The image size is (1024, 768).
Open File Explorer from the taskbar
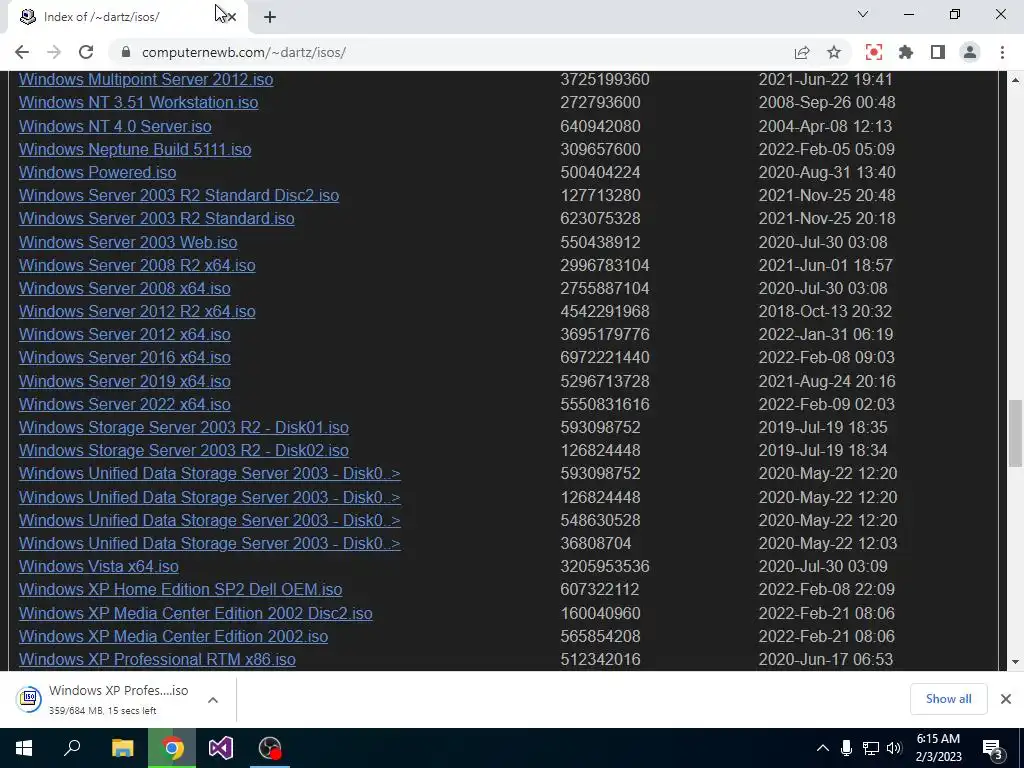[122, 748]
